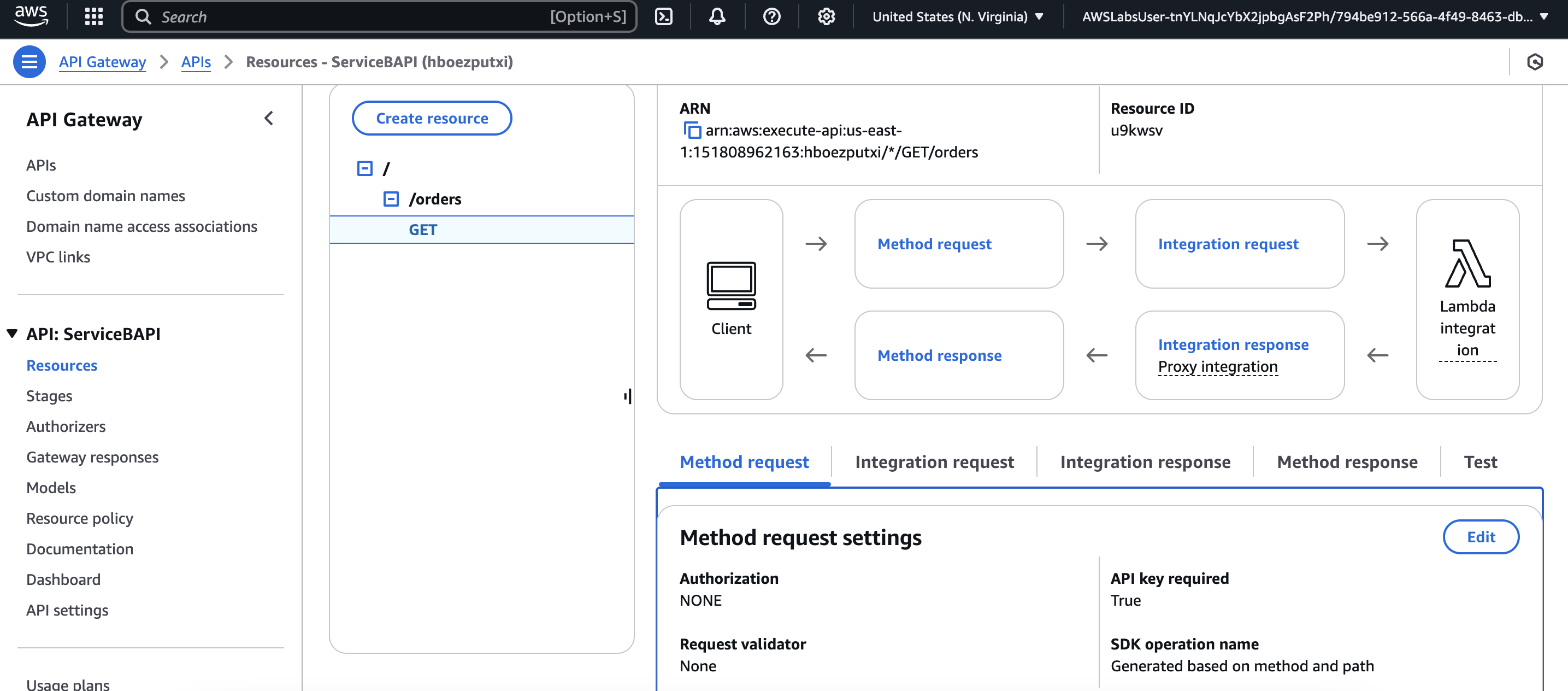Click the resource pane resize handle
The image size is (1568, 691).
coord(628,396)
